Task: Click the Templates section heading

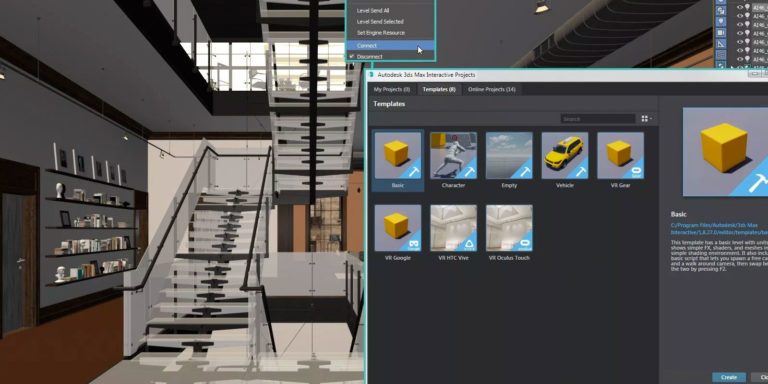Action: (x=390, y=104)
